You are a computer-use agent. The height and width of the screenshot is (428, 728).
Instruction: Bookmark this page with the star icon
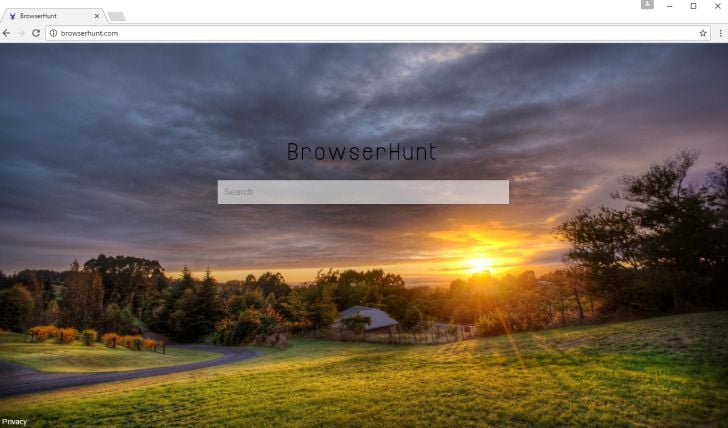click(x=702, y=33)
